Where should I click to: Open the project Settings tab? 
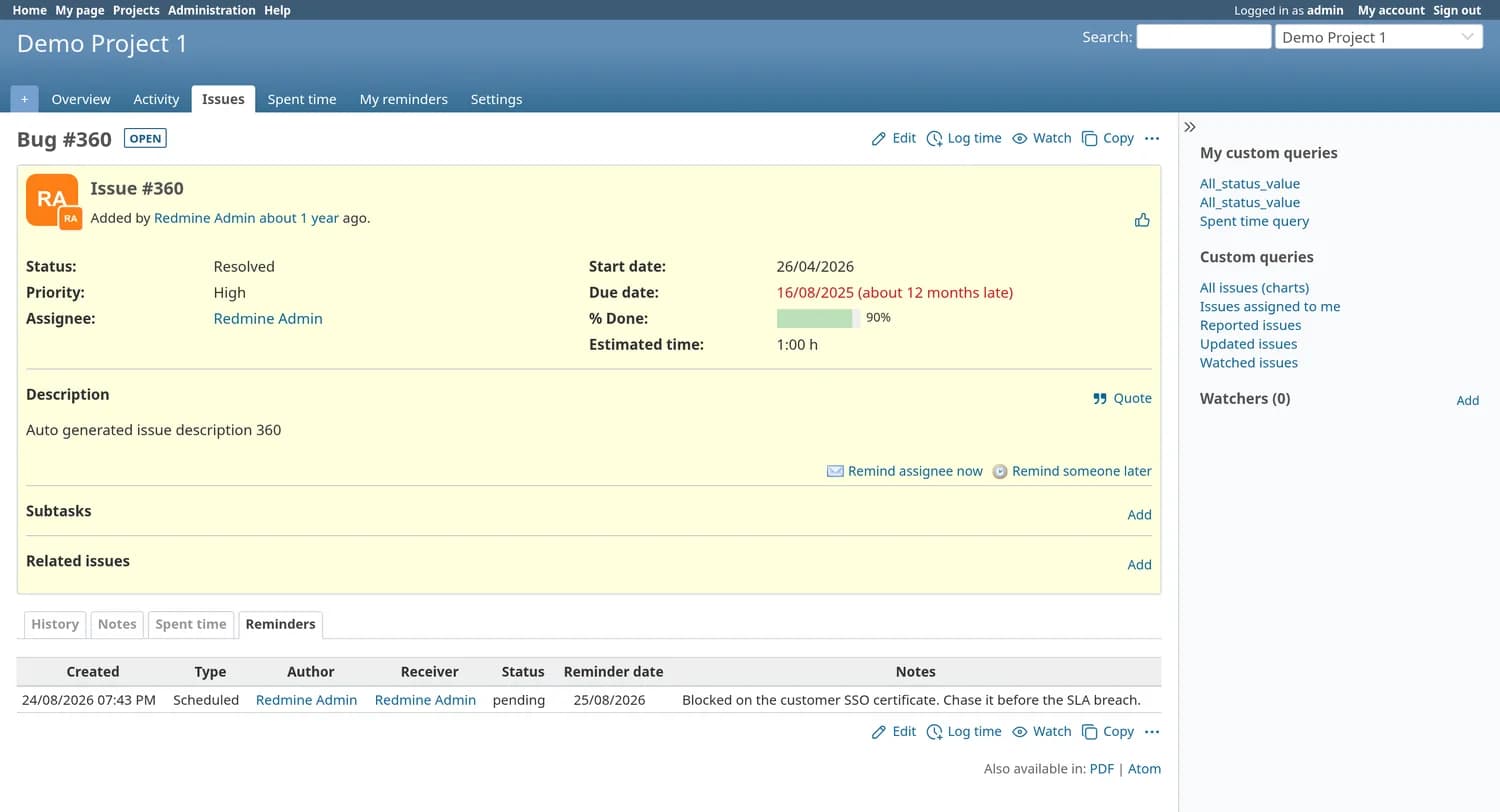497,99
